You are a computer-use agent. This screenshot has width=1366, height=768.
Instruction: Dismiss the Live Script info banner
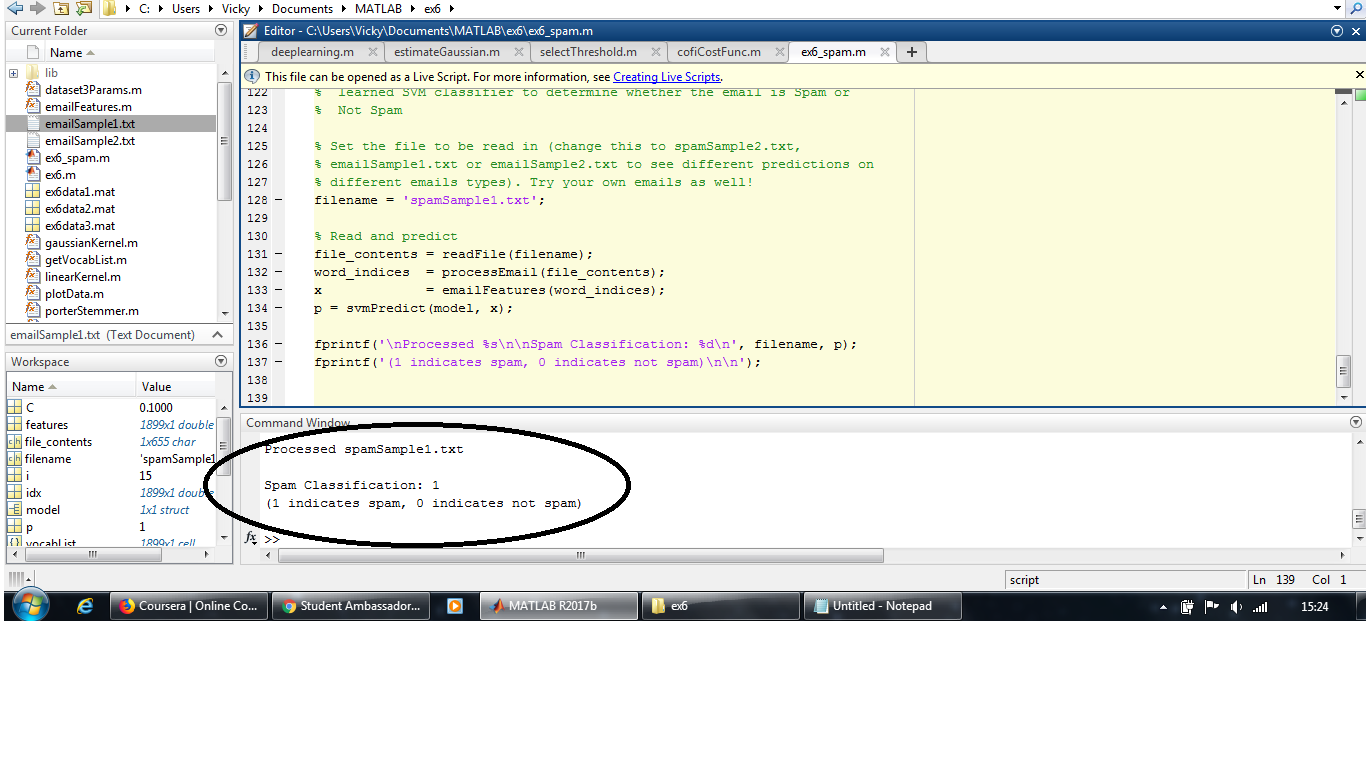point(1359,75)
